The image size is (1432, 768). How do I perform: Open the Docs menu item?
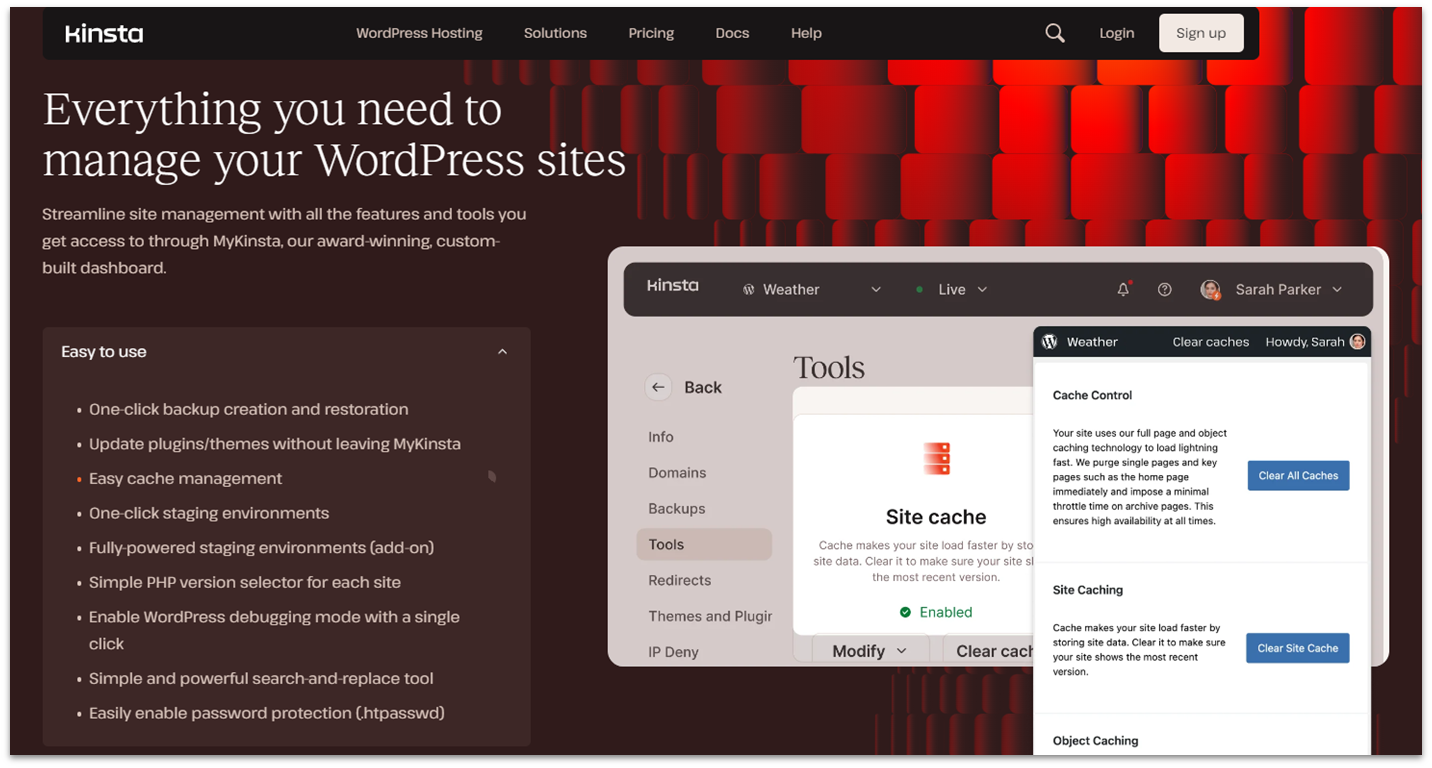[x=732, y=33]
